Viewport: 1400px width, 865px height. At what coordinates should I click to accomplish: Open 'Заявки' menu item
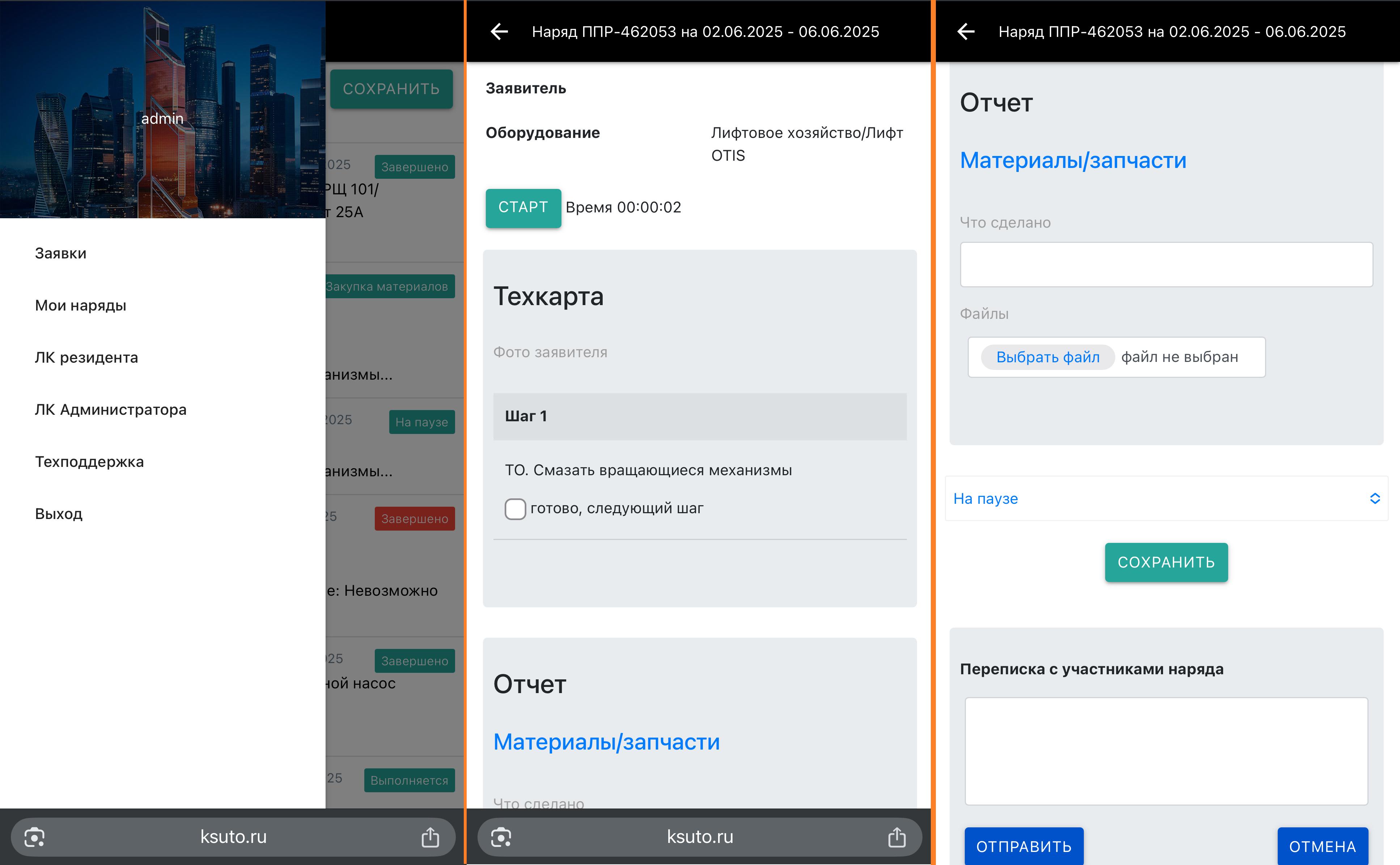click(61, 253)
